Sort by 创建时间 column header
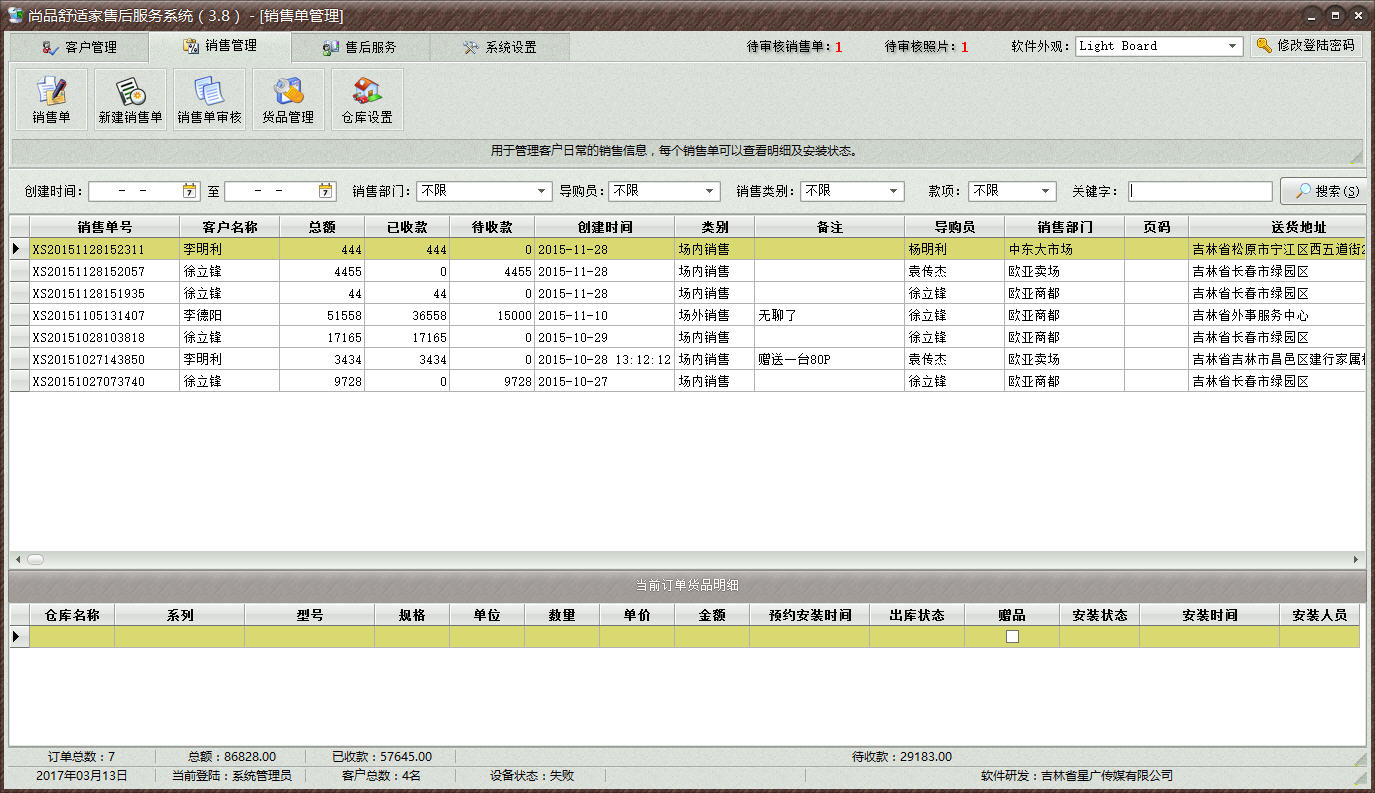 point(605,227)
